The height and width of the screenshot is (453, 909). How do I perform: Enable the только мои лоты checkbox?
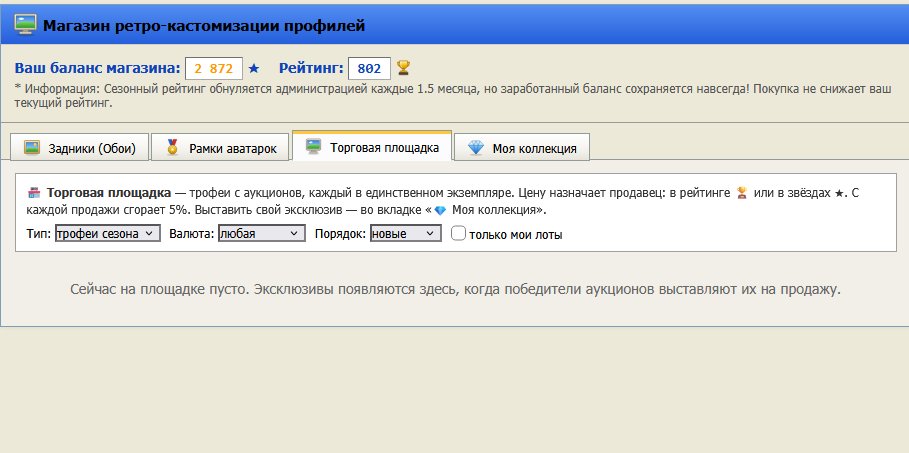[458, 234]
